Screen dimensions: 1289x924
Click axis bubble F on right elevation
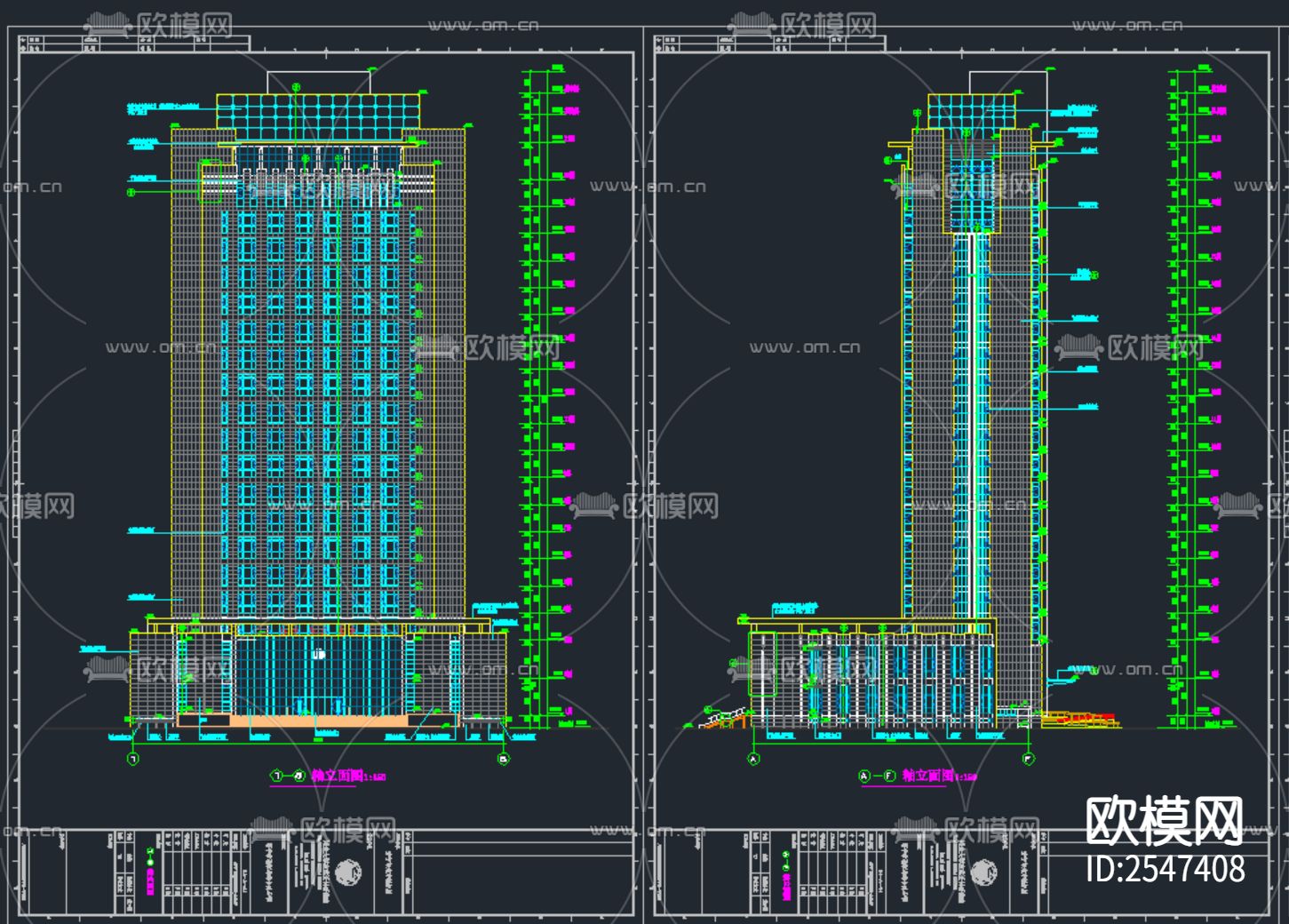point(1030,758)
